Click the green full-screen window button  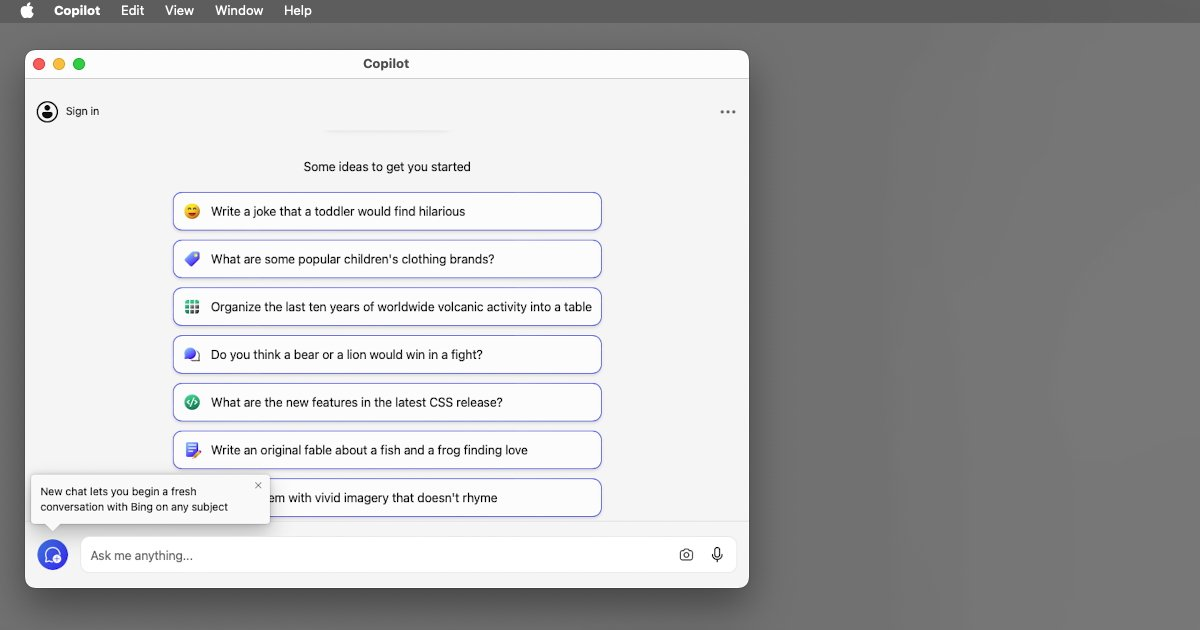(79, 64)
